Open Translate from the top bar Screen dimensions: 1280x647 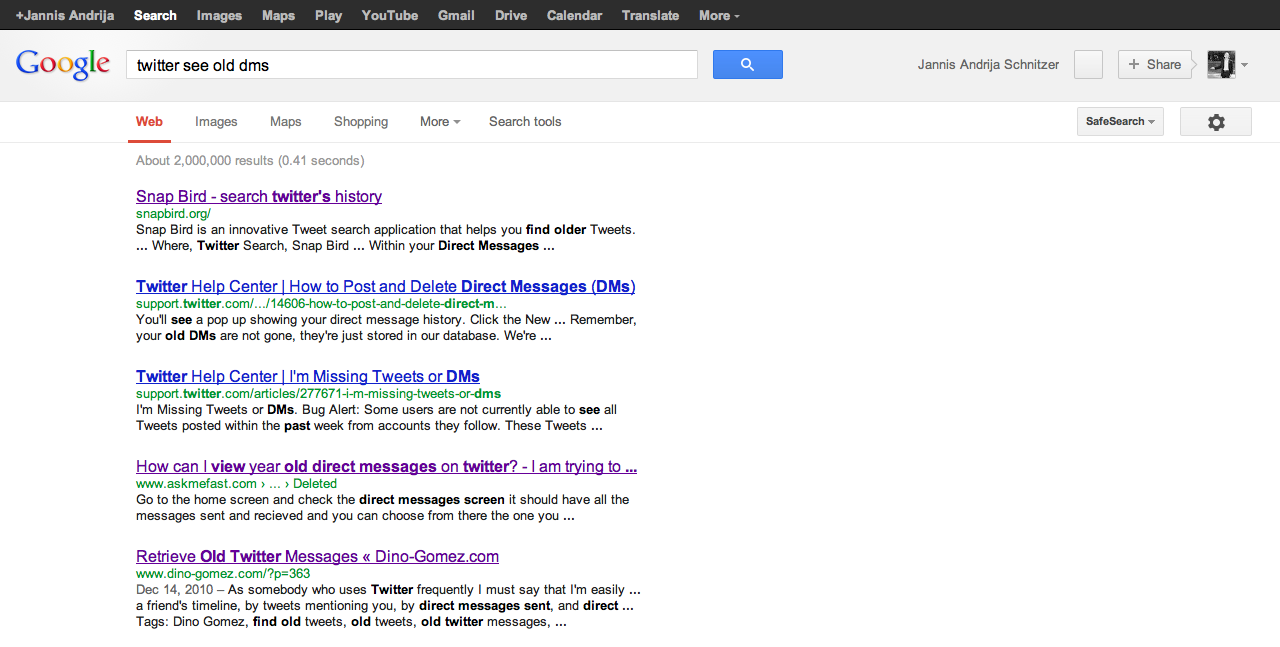(x=650, y=15)
